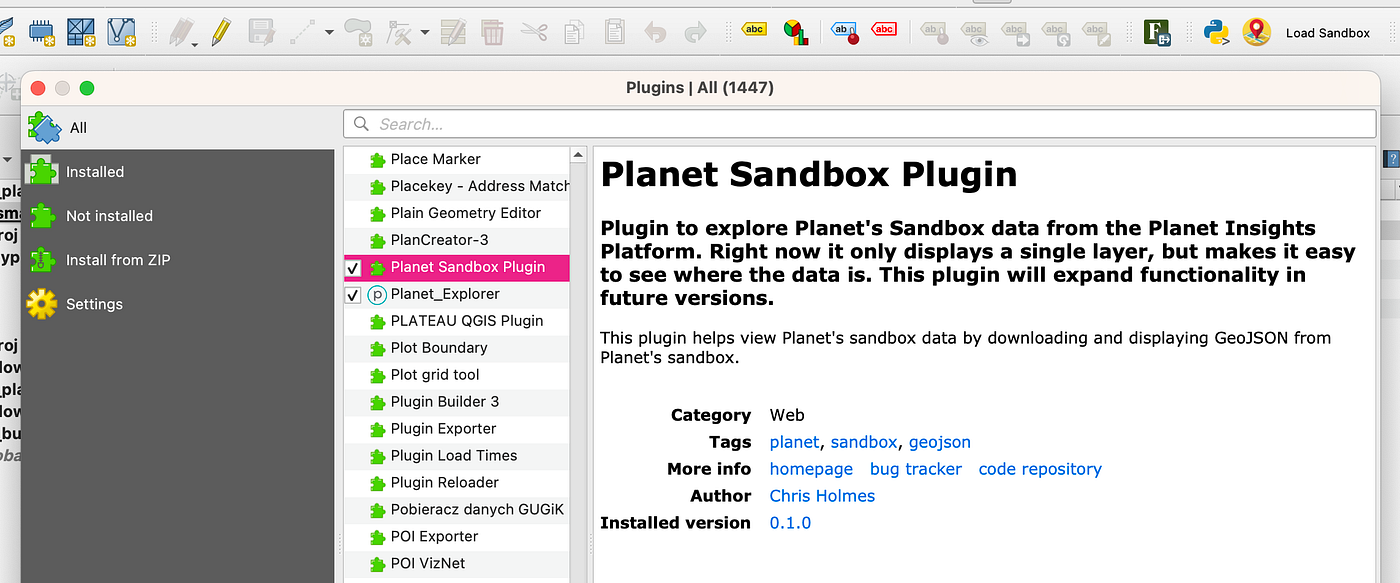Image resolution: width=1400 pixels, height=583 pixels.
Task: Uncheck the Planet Sandbox Plugin checkbox
Action: click(353, 268)
